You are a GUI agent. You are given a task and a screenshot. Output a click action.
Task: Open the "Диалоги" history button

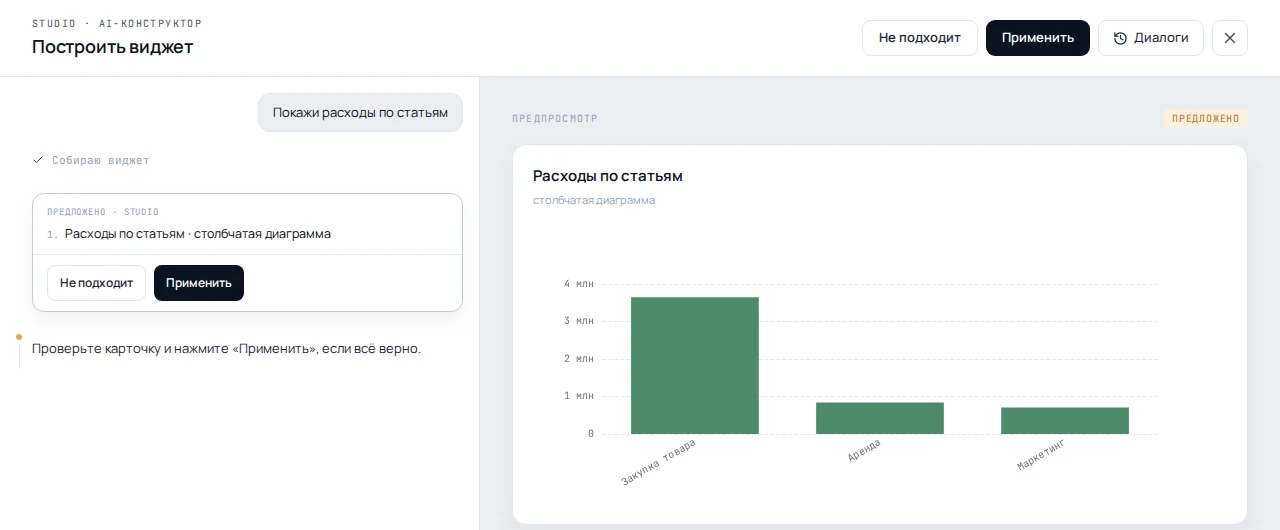click(1151, 38)
